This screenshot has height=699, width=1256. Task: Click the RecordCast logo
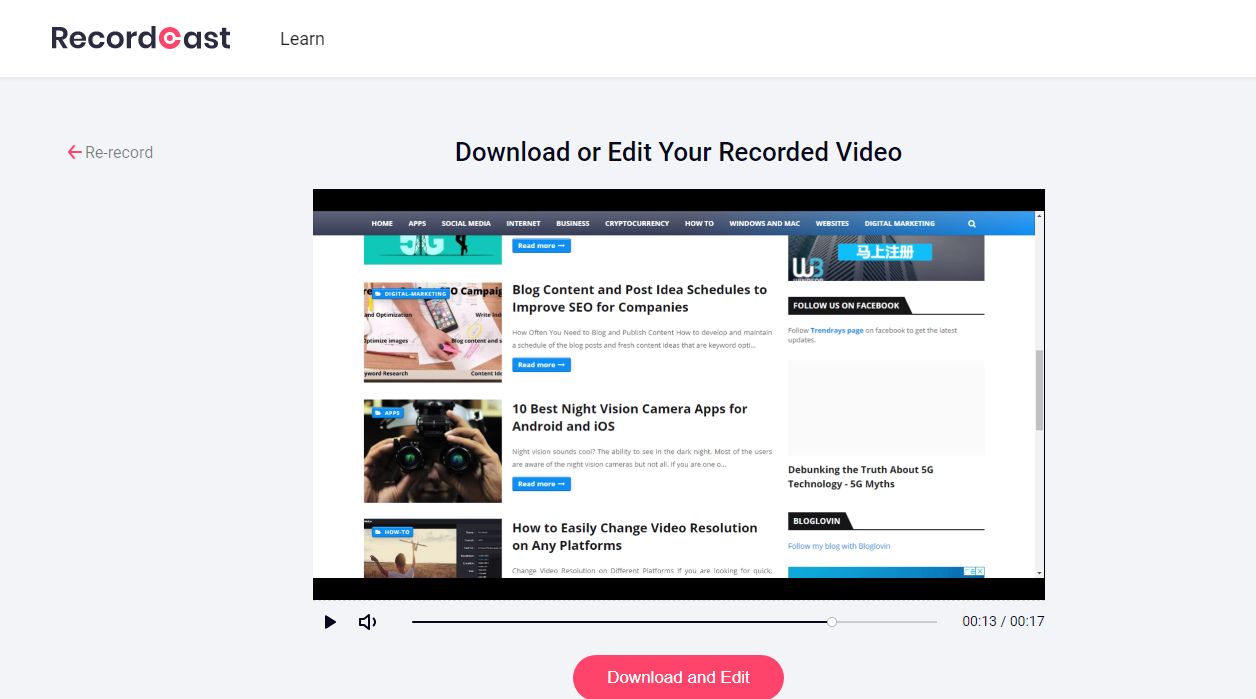pyautogui.click(x=141, y=38)
